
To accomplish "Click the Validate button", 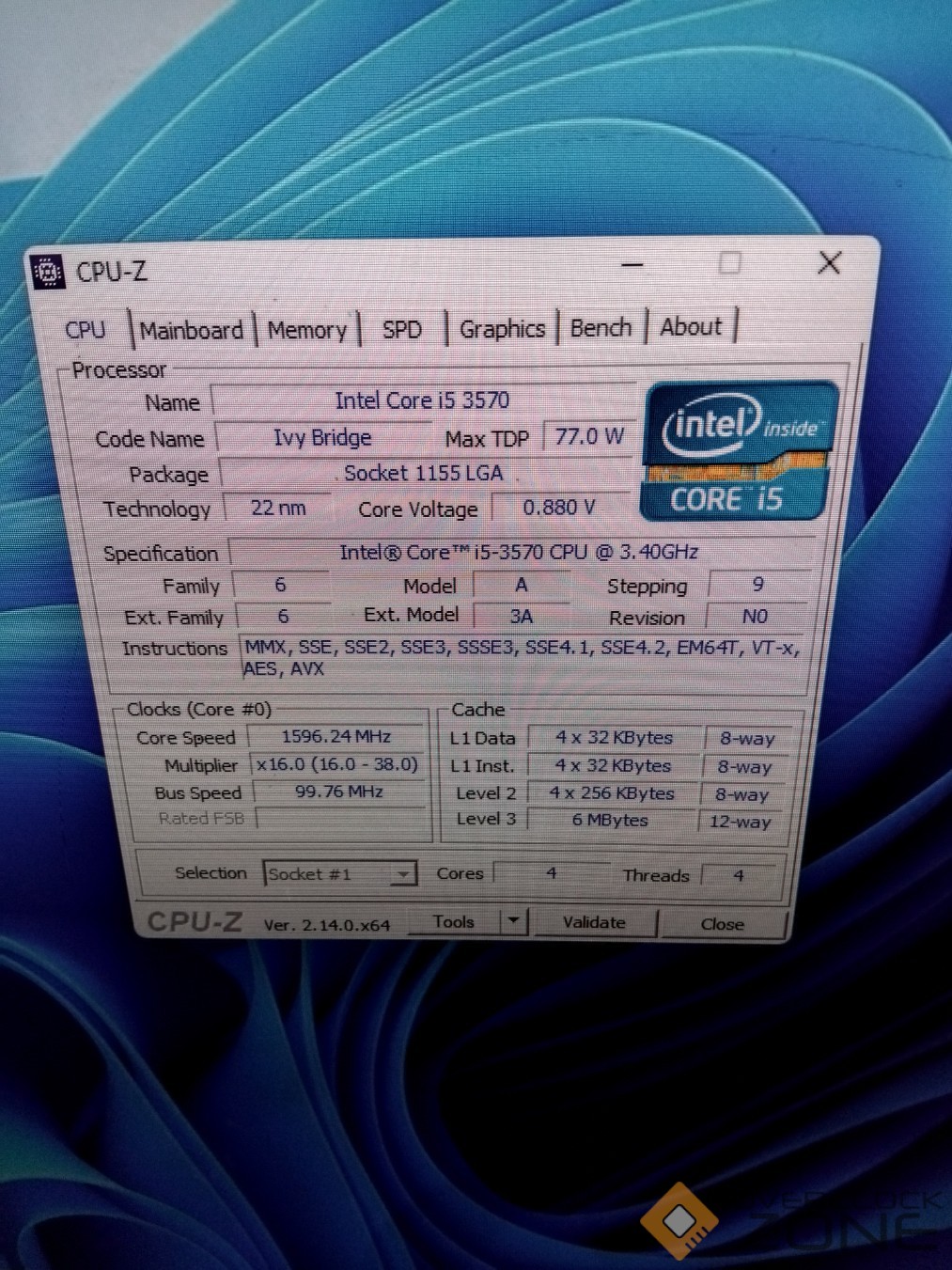I will (594, 922).
